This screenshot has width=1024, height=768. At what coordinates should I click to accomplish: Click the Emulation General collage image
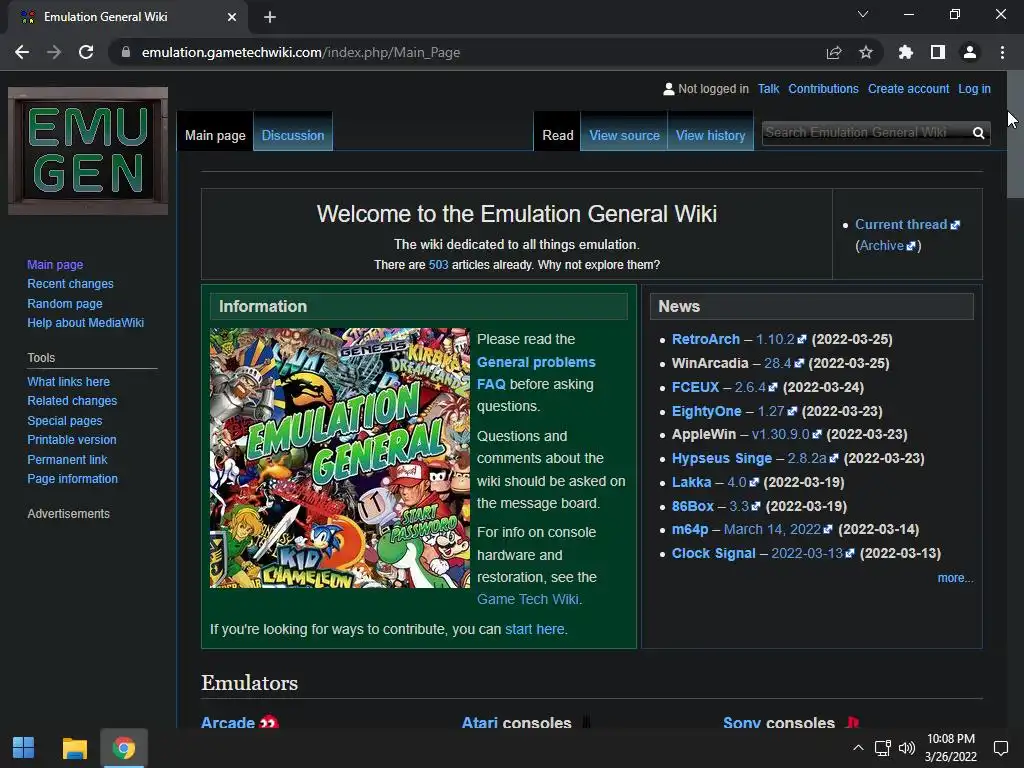pos(340,458)
